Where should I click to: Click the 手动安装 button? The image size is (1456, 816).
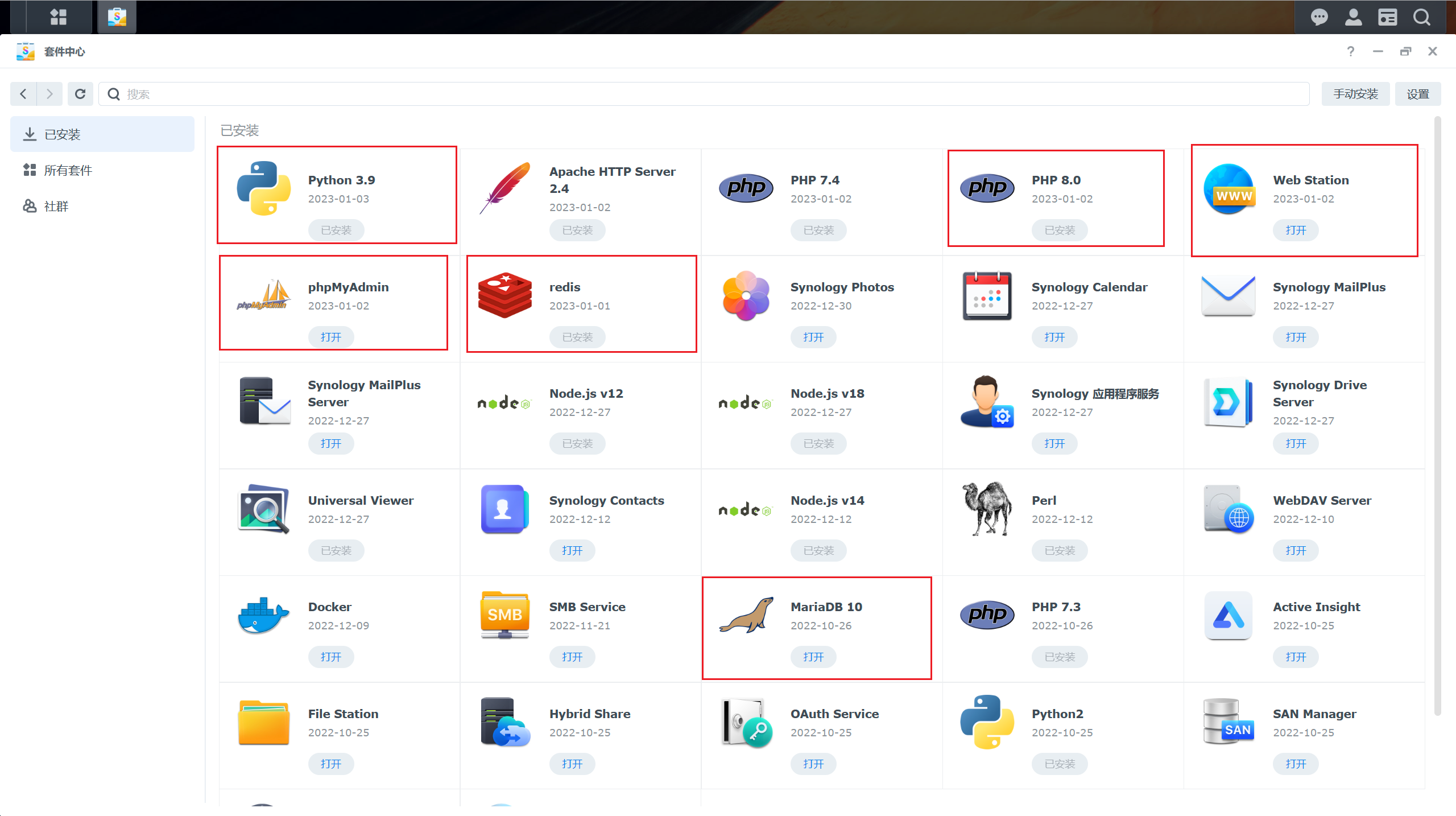[x=1355, y=94]
